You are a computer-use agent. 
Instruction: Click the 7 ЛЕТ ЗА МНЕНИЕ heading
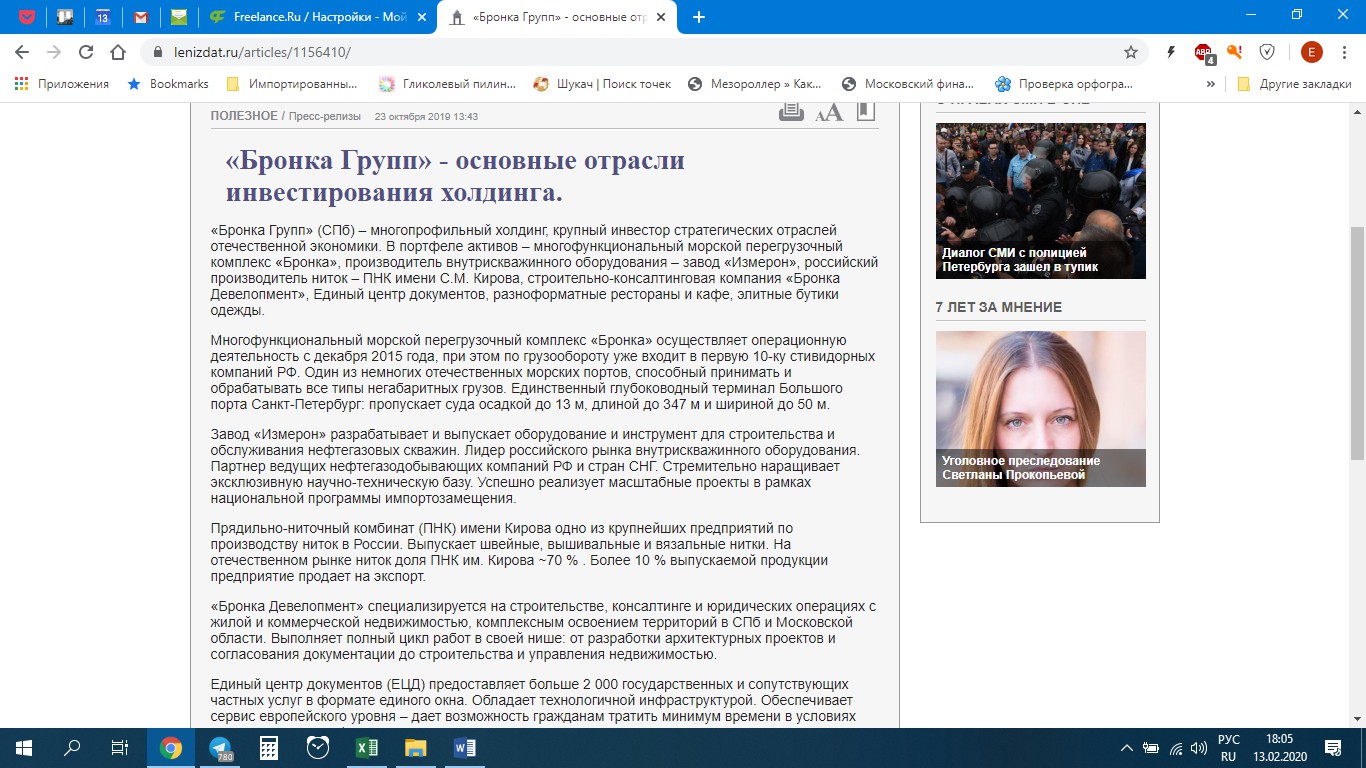[999, 307]
